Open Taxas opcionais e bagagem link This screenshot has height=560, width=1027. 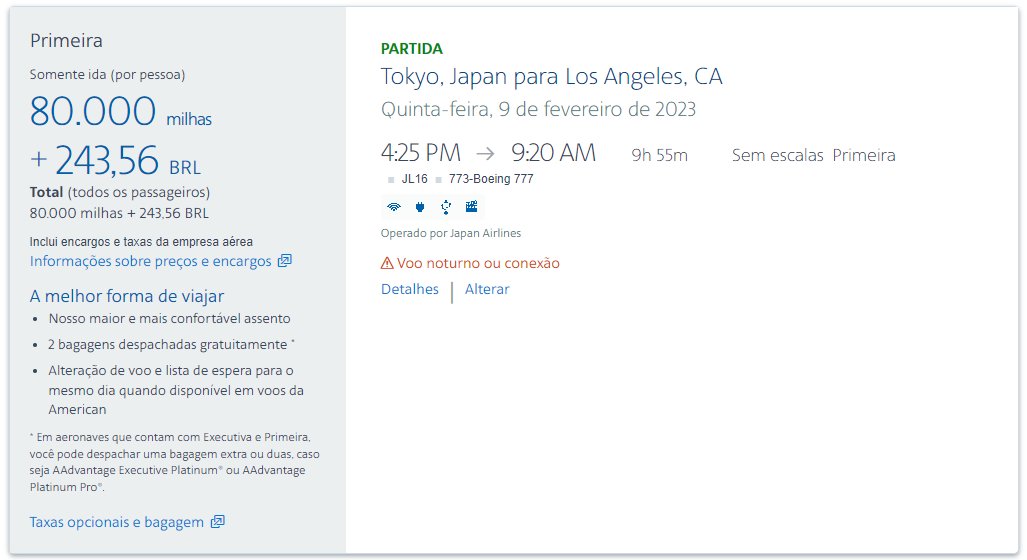point(117,522)
